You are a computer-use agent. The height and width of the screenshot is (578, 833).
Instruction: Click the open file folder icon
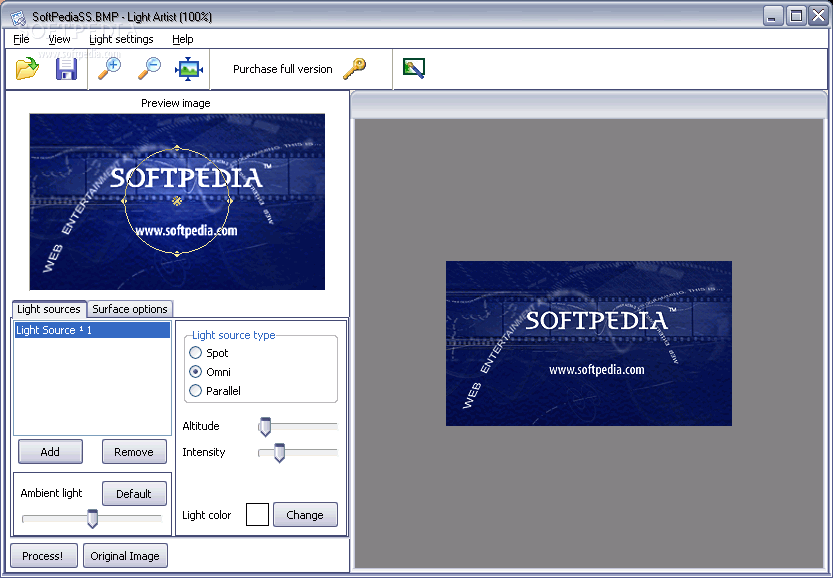pyautogui.click(x=27, y=69)
